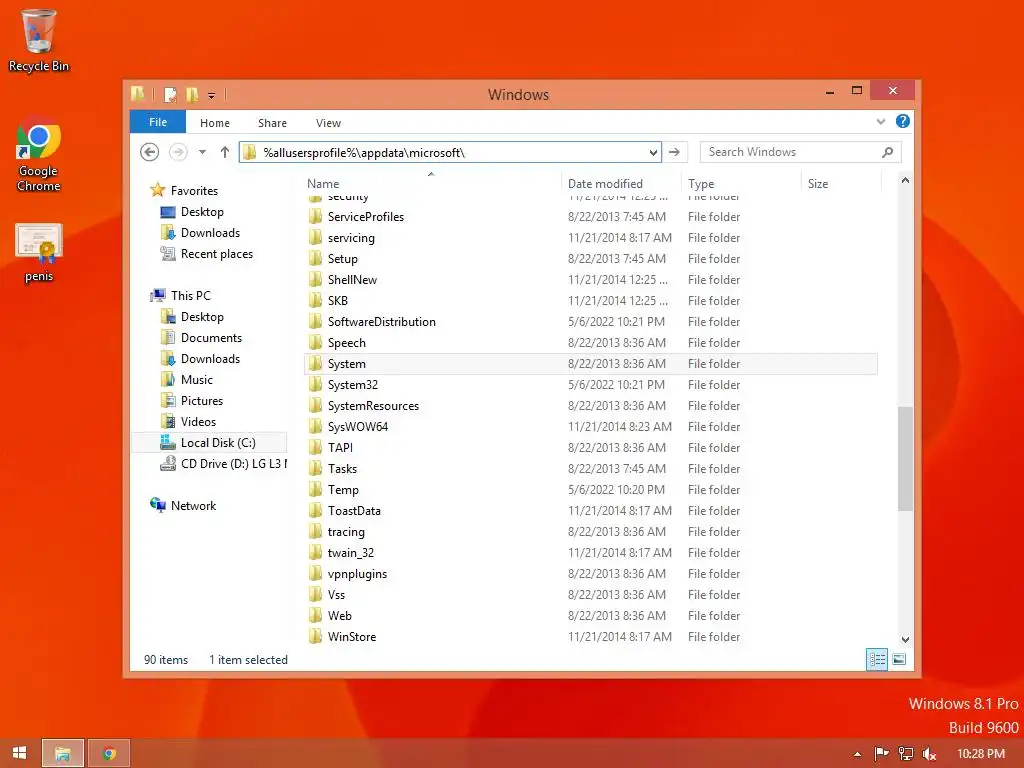
Task: Select Desktop under Favorites
Action: coord(202,212)
